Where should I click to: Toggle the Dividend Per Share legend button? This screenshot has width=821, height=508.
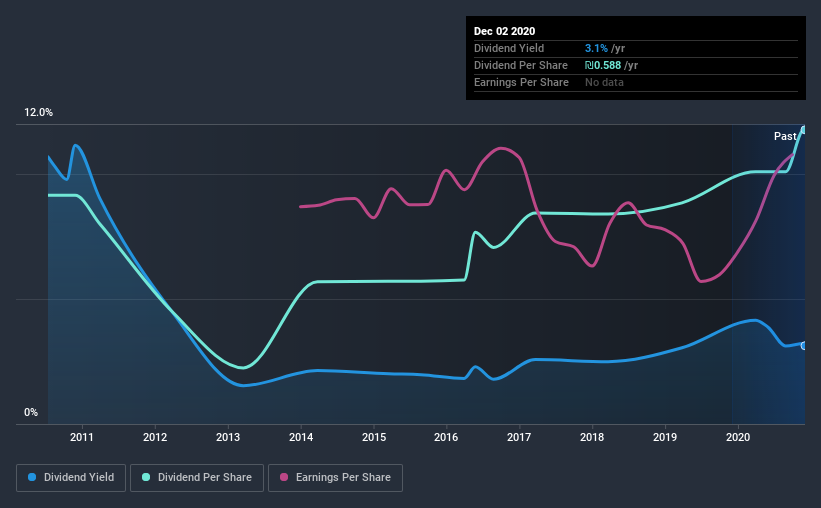pos(197,478)
